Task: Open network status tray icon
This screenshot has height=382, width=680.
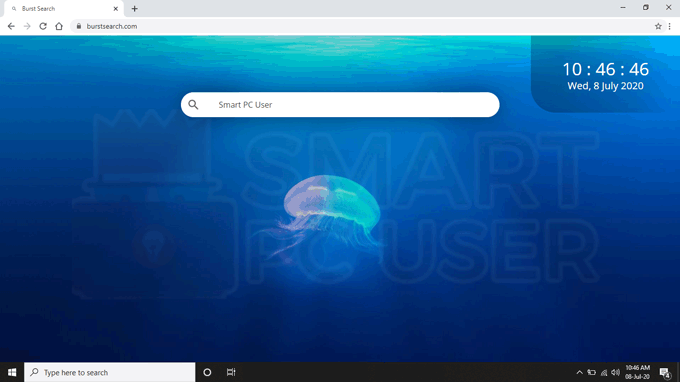Action: [x=604, y=372]
